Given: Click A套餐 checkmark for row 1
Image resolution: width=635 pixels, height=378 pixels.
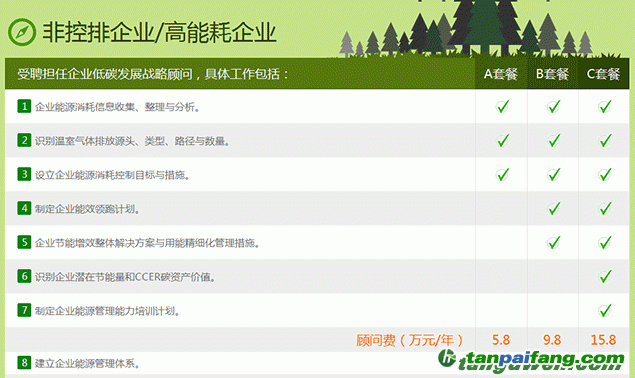Looking at the screenshot, I should coord(502,107).
